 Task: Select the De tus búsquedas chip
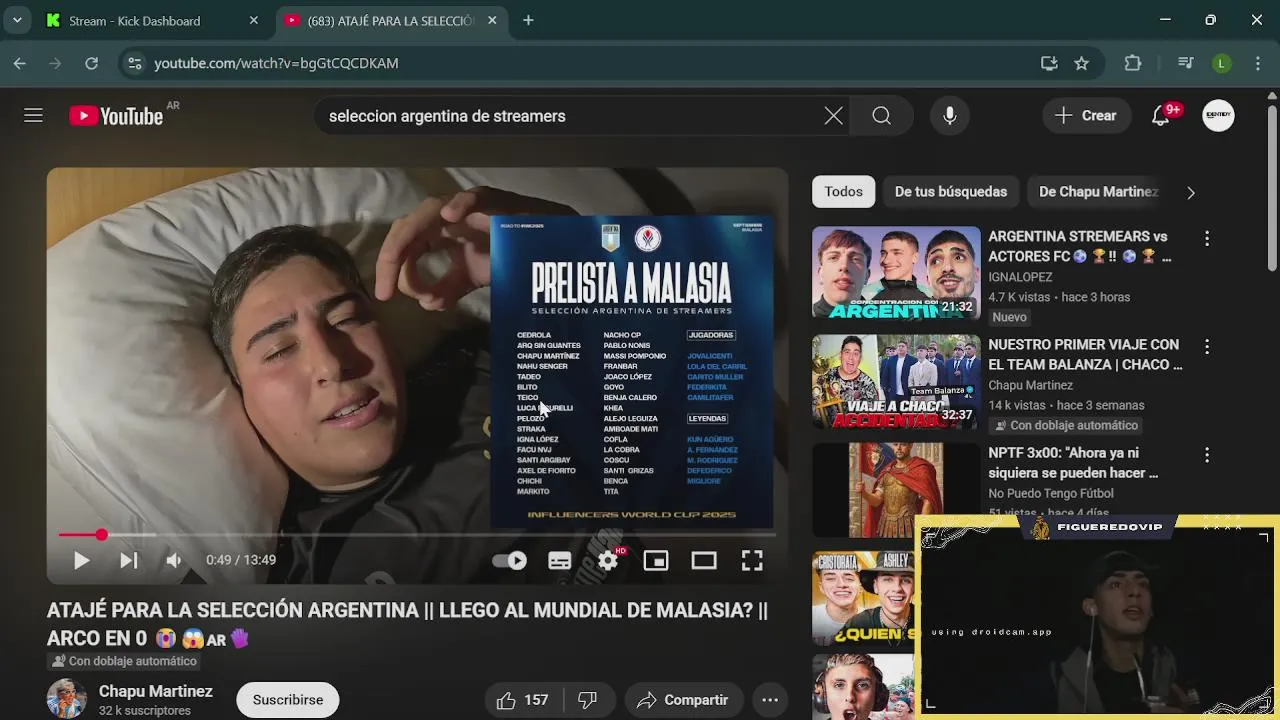click(951, 191)
